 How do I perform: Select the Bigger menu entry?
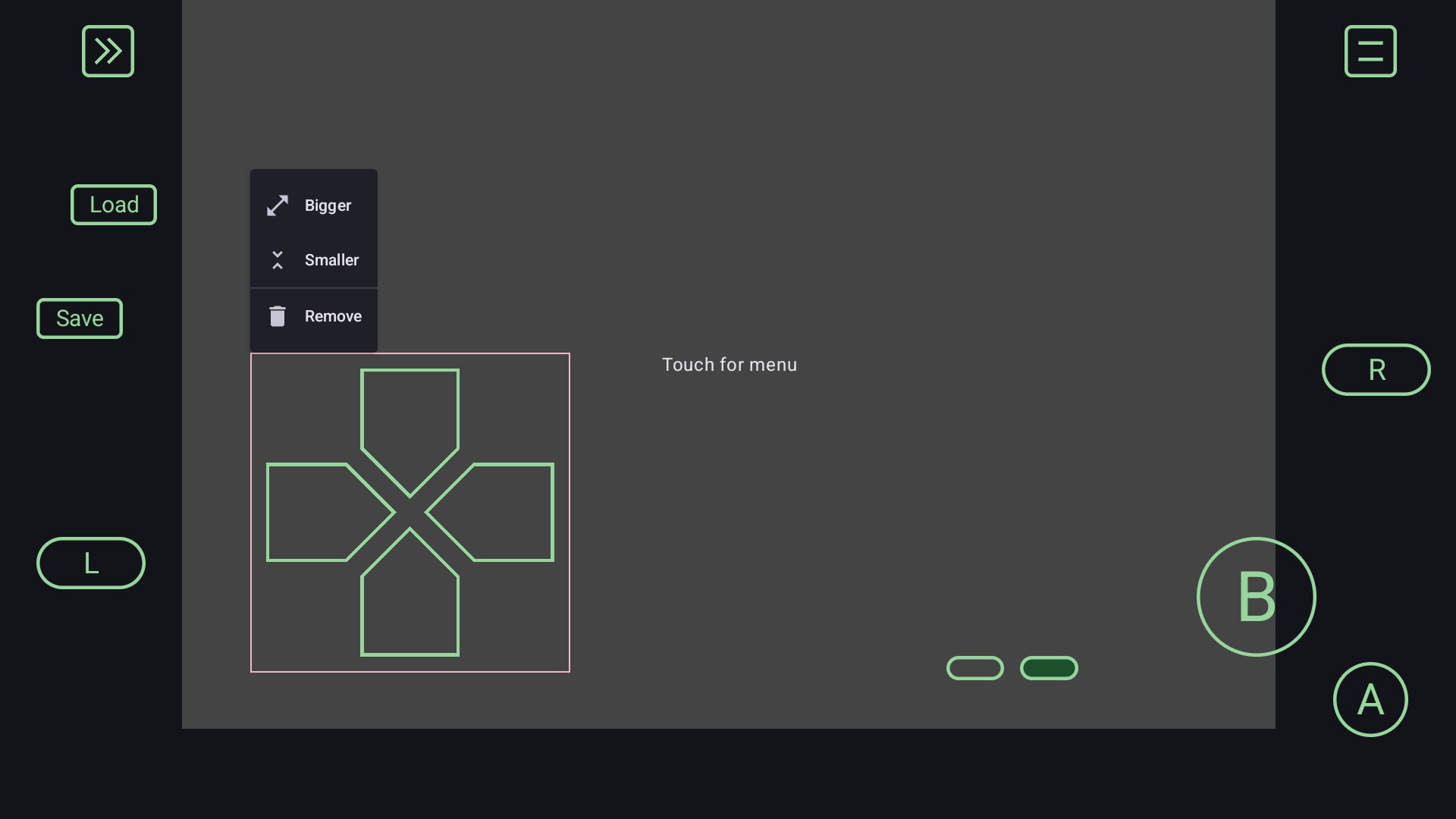pos(328,206)
